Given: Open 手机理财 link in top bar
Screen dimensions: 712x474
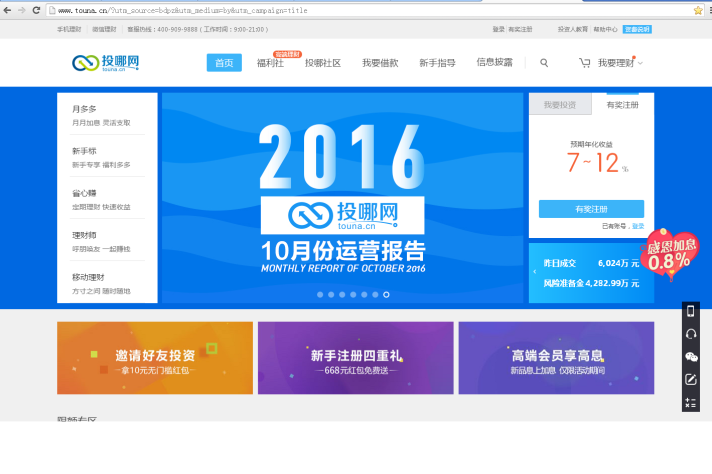Looking at the screenshot, I should coord(69,29).
